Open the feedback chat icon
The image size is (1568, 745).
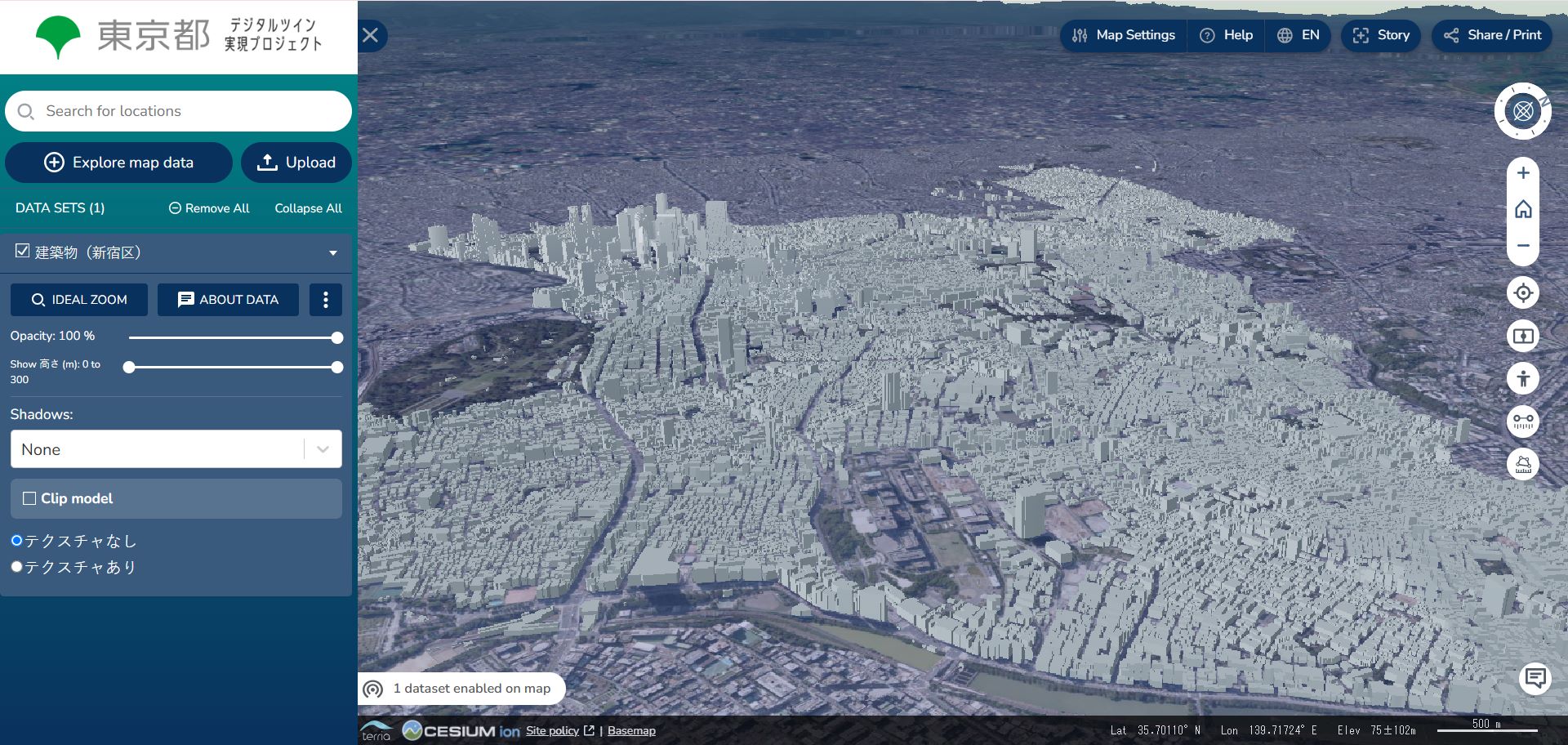pos(1535,678)
